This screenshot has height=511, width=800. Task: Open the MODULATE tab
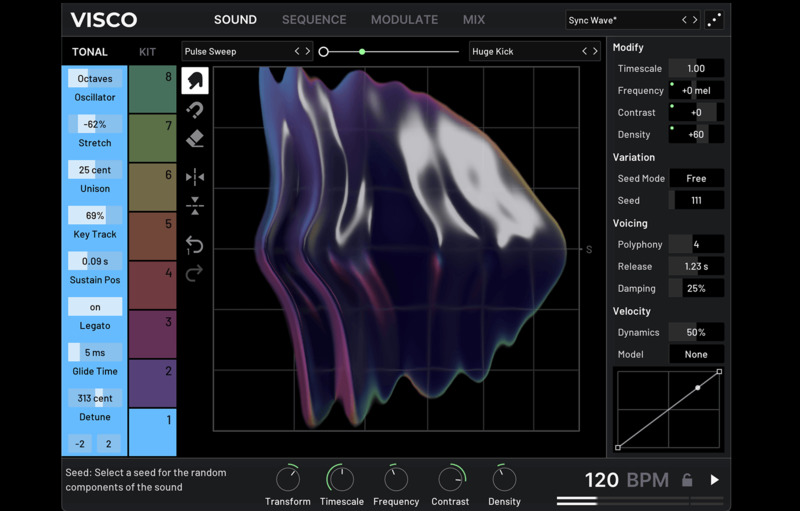click(x=404, y=20)
